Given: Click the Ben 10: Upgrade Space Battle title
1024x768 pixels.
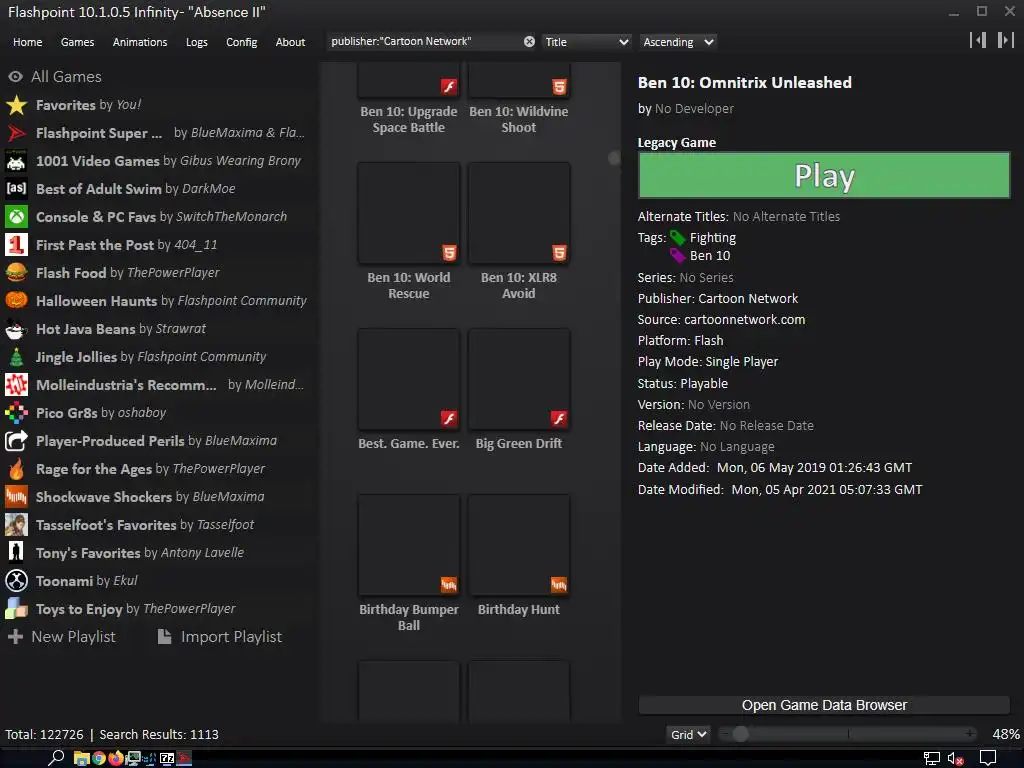Looking at the screenshot, I should click(x=409, y=120).
